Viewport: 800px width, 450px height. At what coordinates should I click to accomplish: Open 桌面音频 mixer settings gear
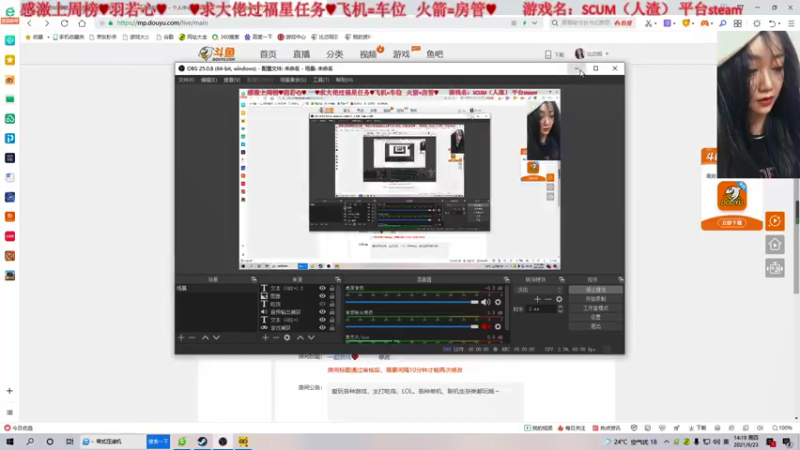click(498, 302)
